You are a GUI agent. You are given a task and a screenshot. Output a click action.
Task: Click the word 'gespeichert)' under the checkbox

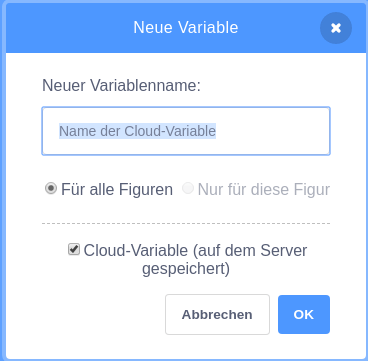click(186, 269)
